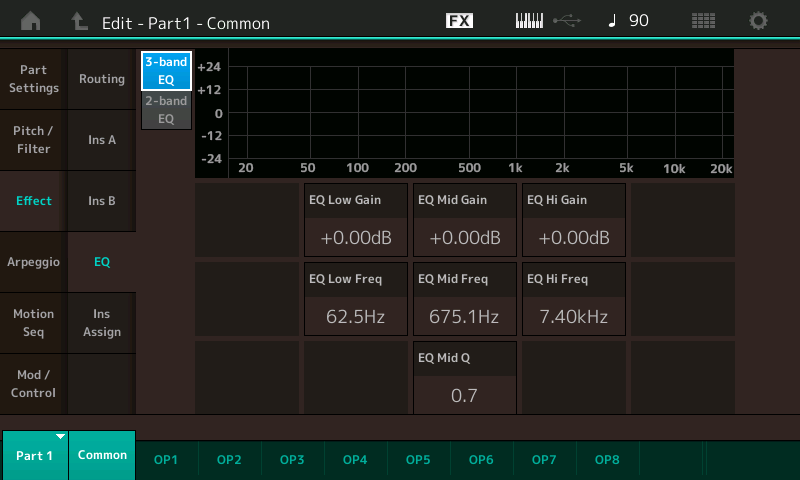Expand the Part 1 selector dropdown

(x=34, y=455)
